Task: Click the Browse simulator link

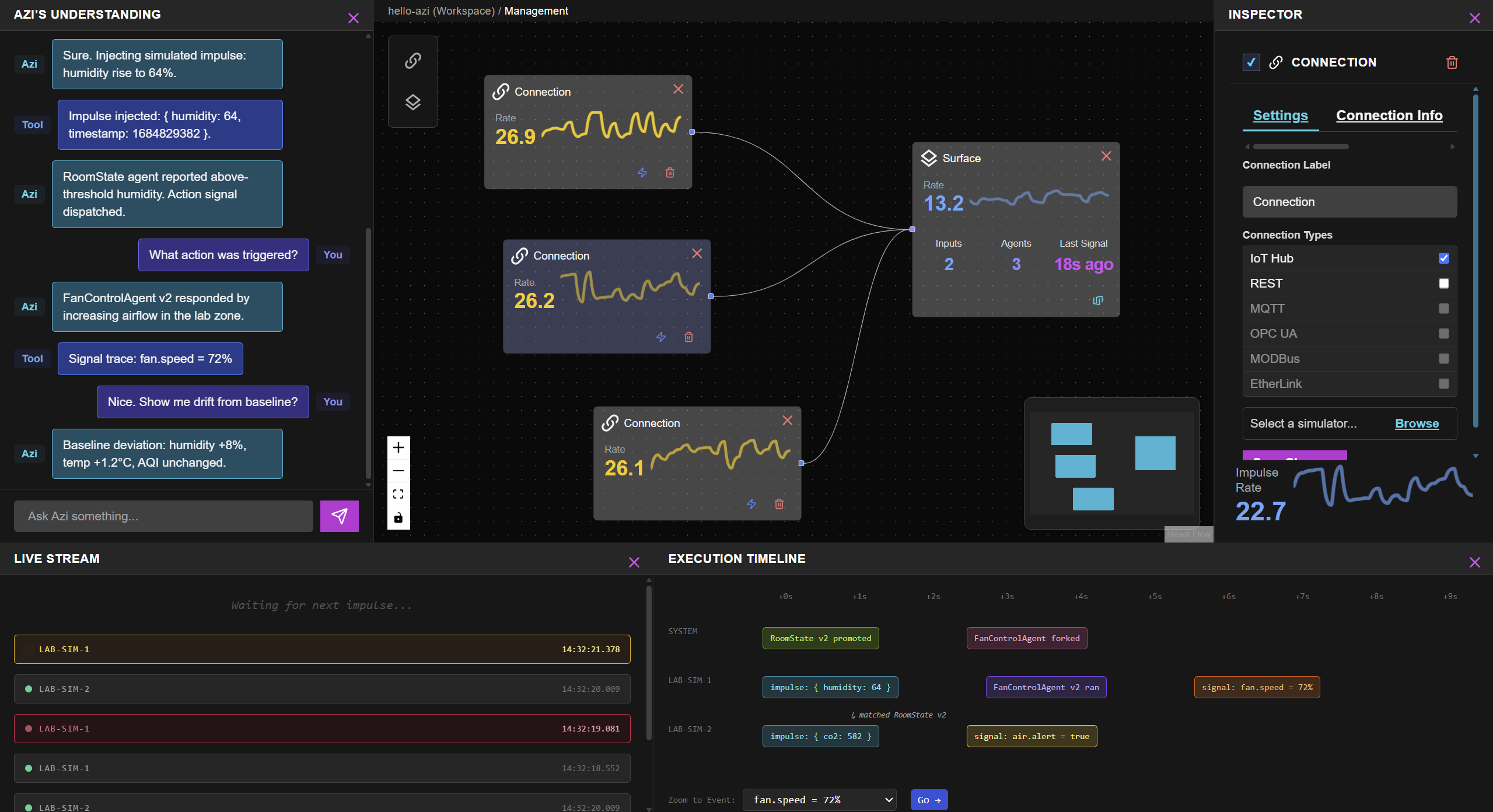Action: [1417, 423]
